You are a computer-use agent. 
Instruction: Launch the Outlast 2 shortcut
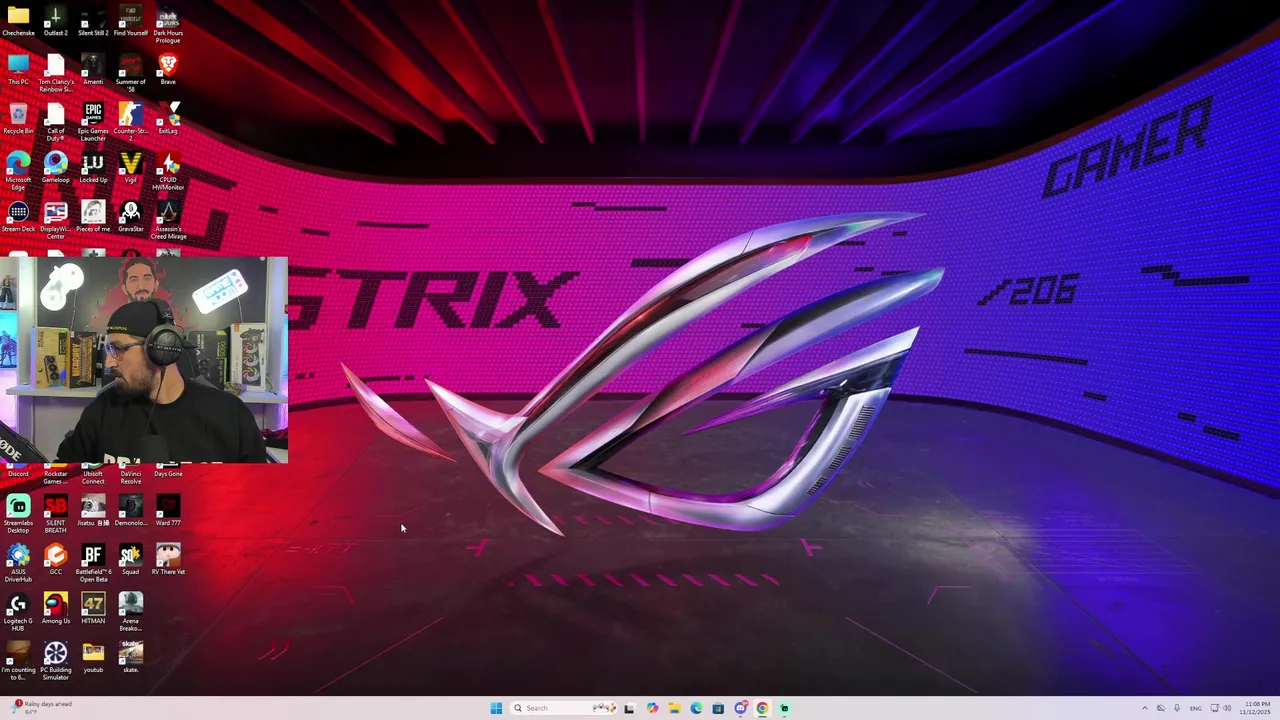tap(55, 21)
